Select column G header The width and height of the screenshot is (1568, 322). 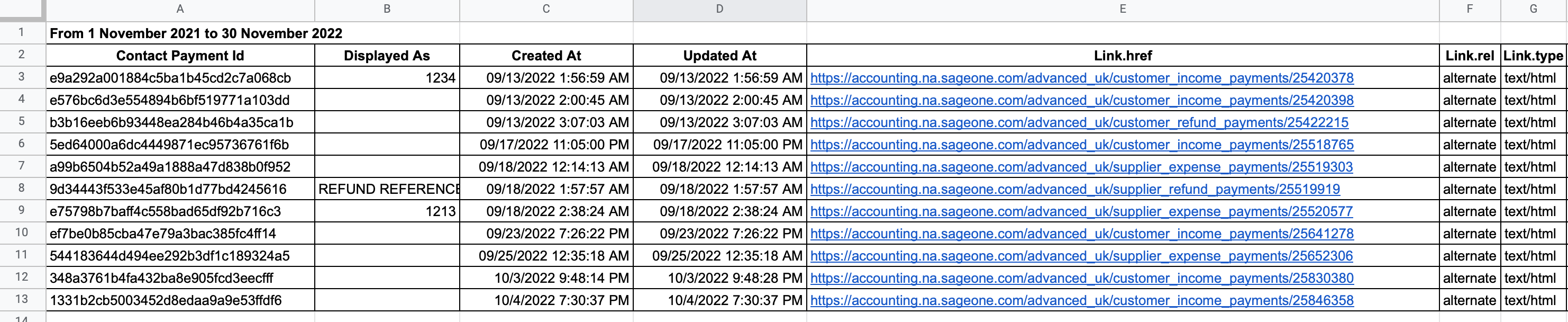point(1533,9)
